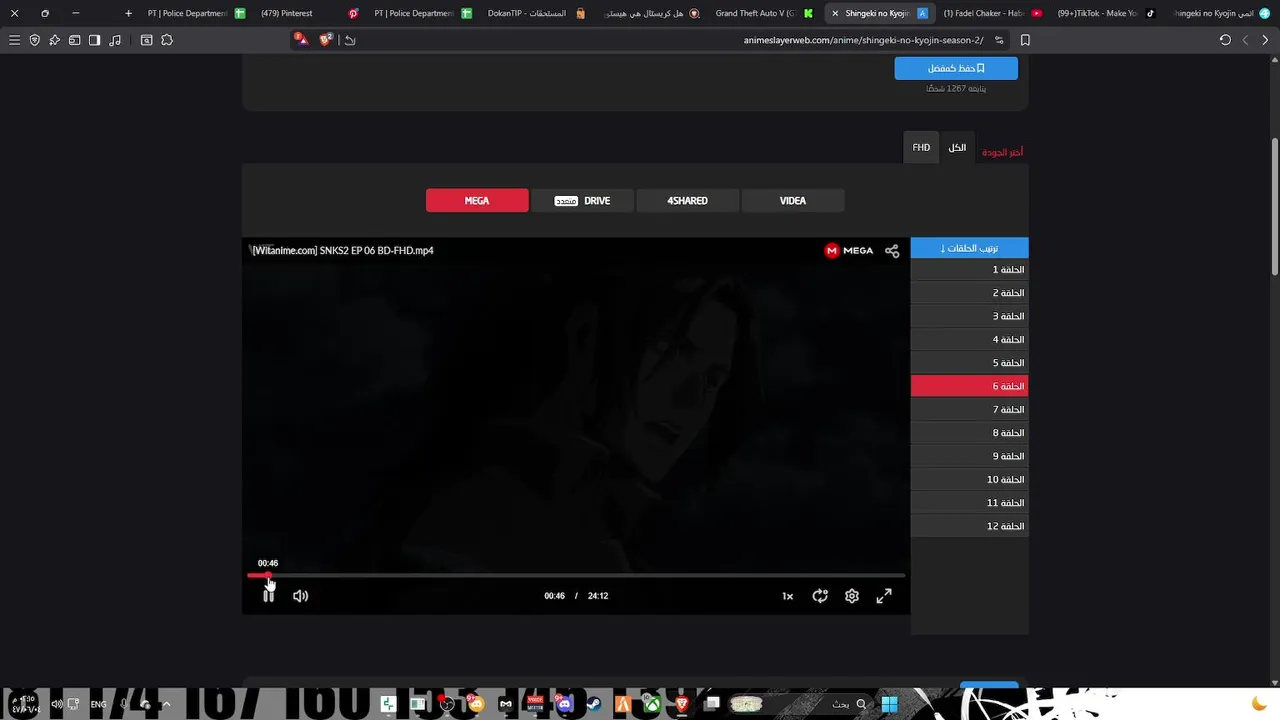Open episode الحلقة 7

pos(969,410)
